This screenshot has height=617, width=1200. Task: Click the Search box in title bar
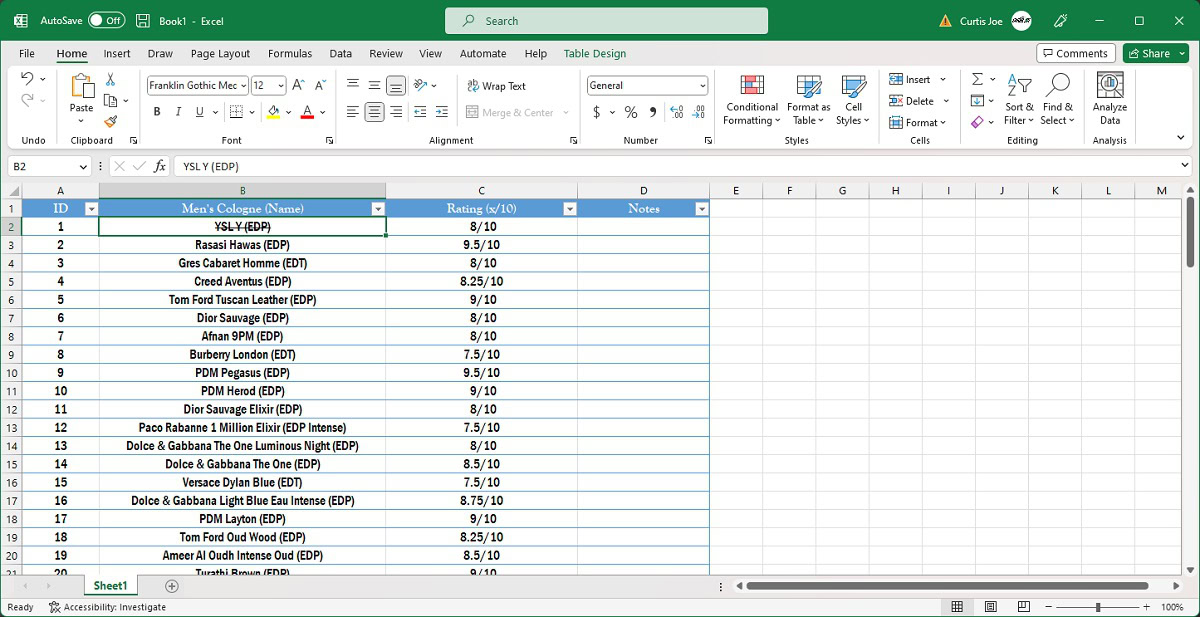(x=606, y=21)
